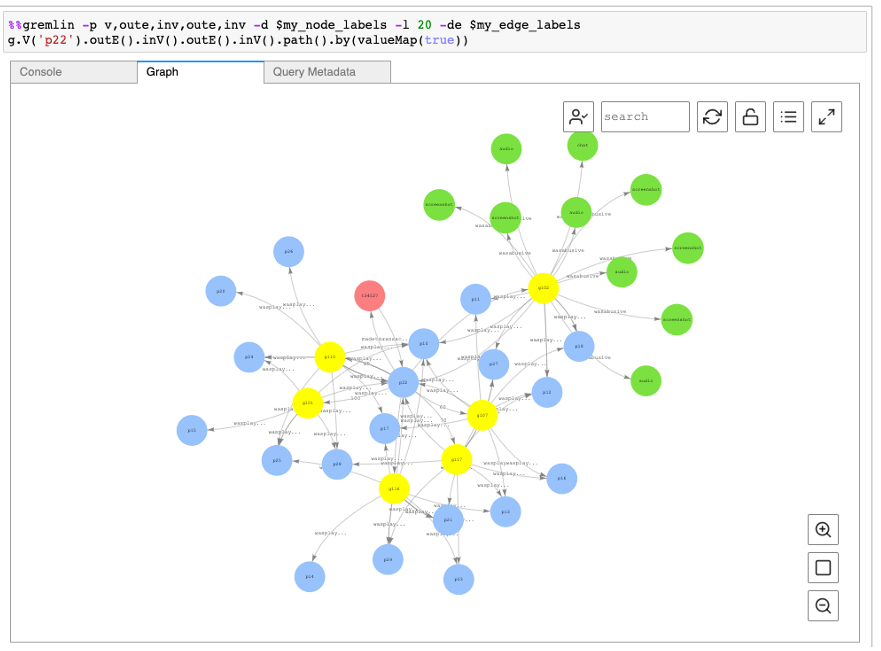Viewport: 881px width, 651px height.
Task: Select the yellow g117 node
Action: point(456,459)
